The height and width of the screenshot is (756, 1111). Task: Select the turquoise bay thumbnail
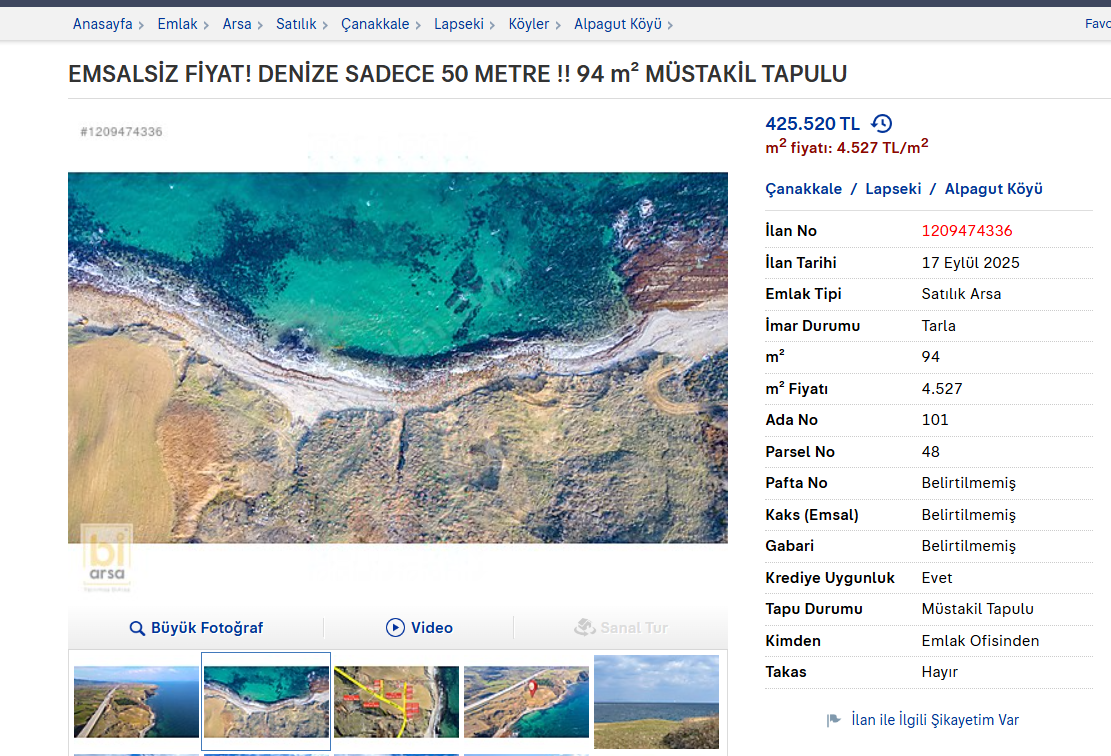(266, 702)
